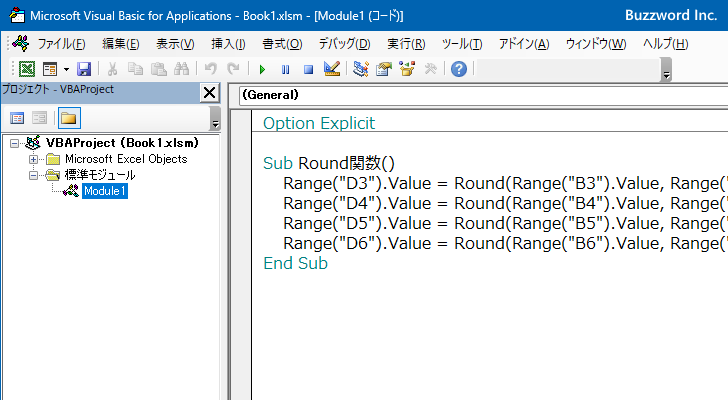The height and width of the screenshot is (400, 728).
Task: Click the Insert UserForm icon
Action: click(x=50, y=69)
